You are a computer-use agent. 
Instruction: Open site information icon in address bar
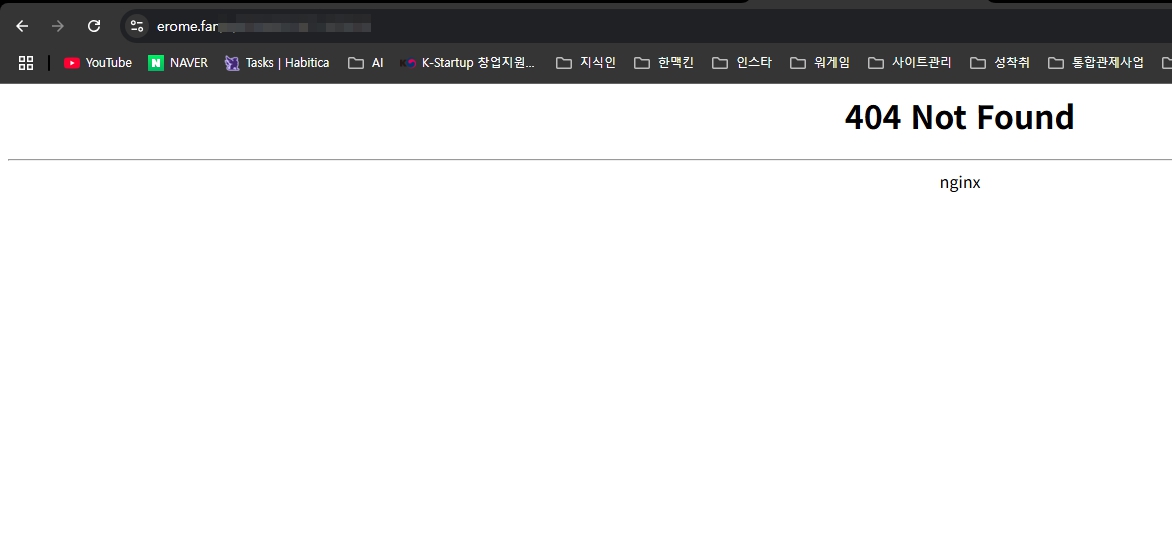[137, 26]
